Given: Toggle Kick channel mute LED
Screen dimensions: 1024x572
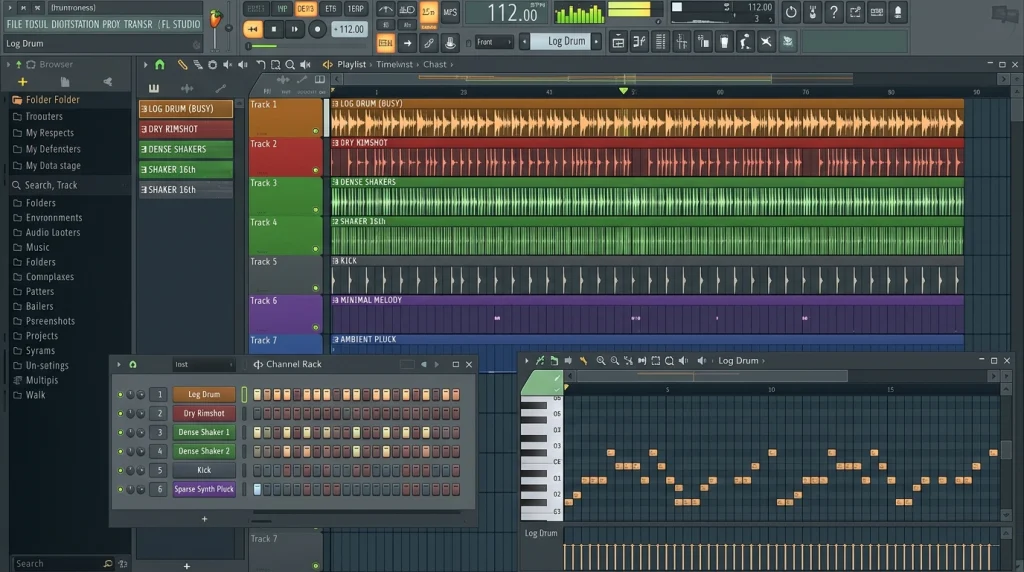Looking at the screenshot, I should [120, 470].
